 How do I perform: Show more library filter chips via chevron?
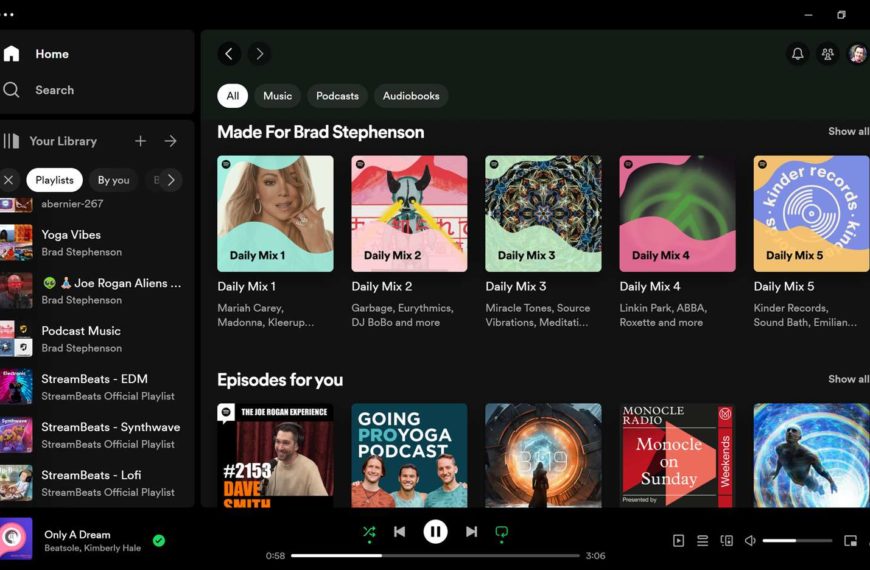[171, 180]
